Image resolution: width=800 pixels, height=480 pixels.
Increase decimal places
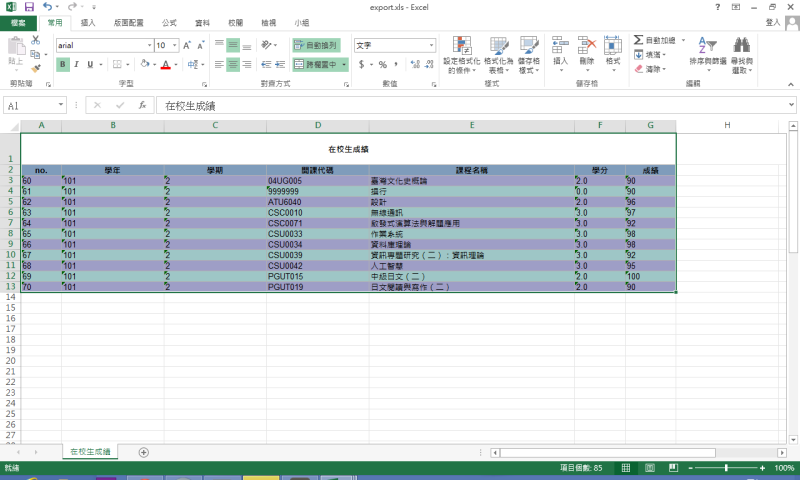[x=415, y=64]
